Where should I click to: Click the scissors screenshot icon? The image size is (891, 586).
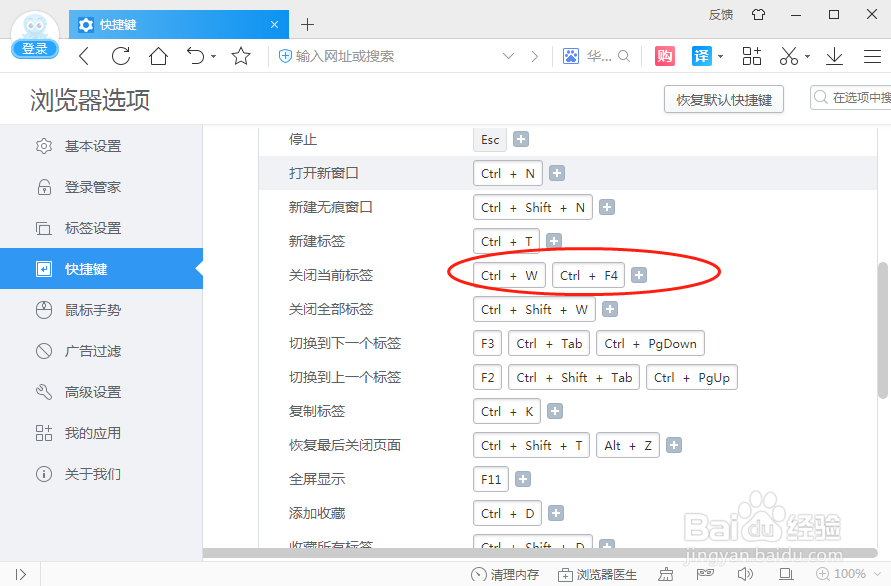789,56
